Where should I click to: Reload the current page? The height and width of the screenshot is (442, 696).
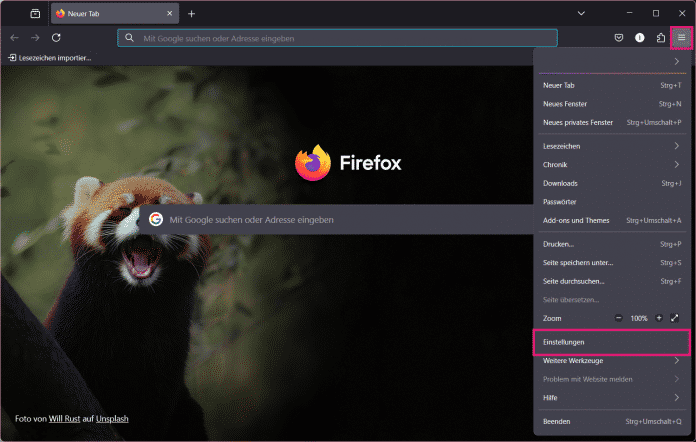click(x=57, y=37)
